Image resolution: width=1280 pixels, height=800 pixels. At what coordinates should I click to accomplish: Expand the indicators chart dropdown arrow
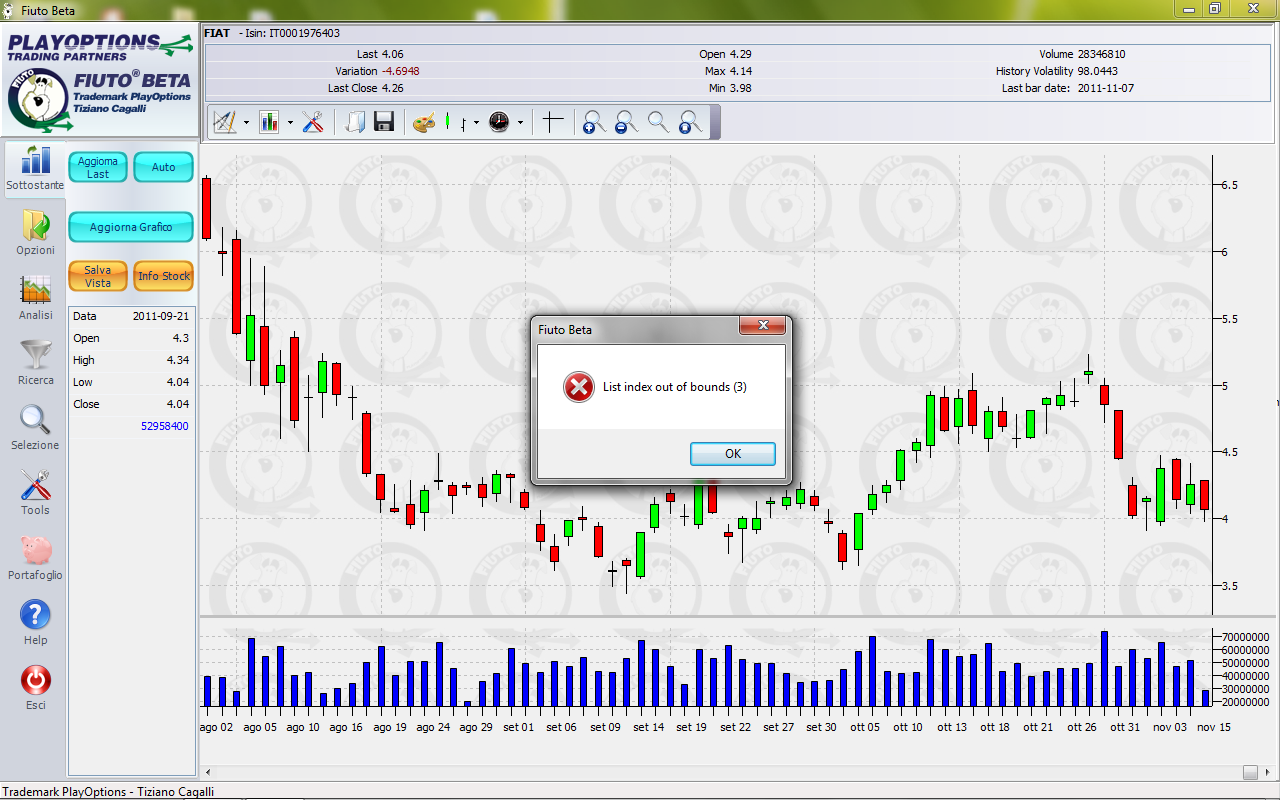tap(290, 123)
